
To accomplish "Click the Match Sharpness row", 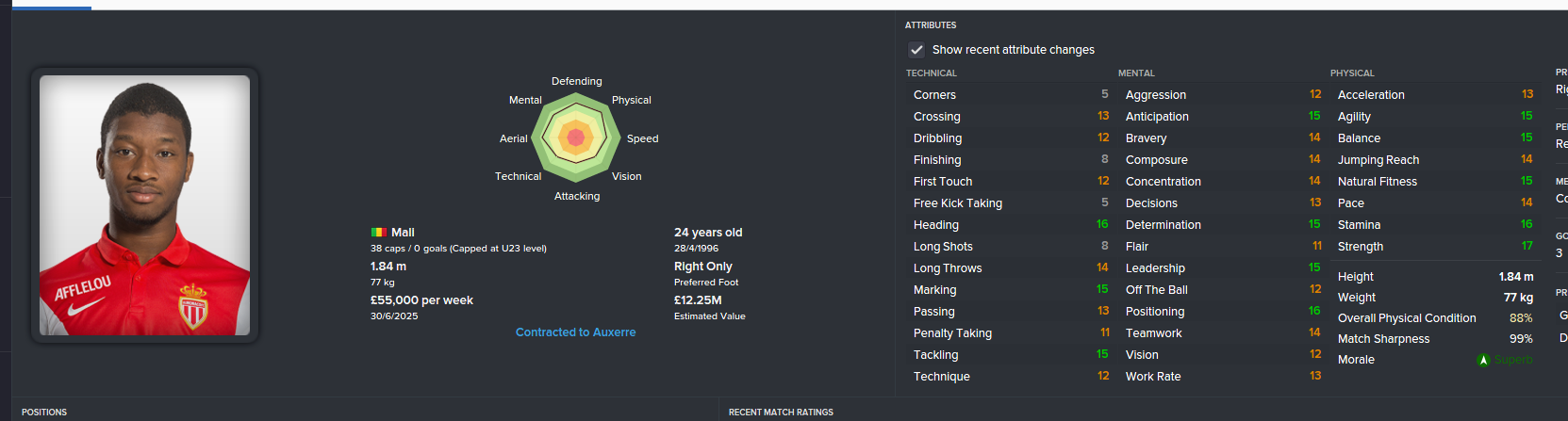I will 1434,339.
